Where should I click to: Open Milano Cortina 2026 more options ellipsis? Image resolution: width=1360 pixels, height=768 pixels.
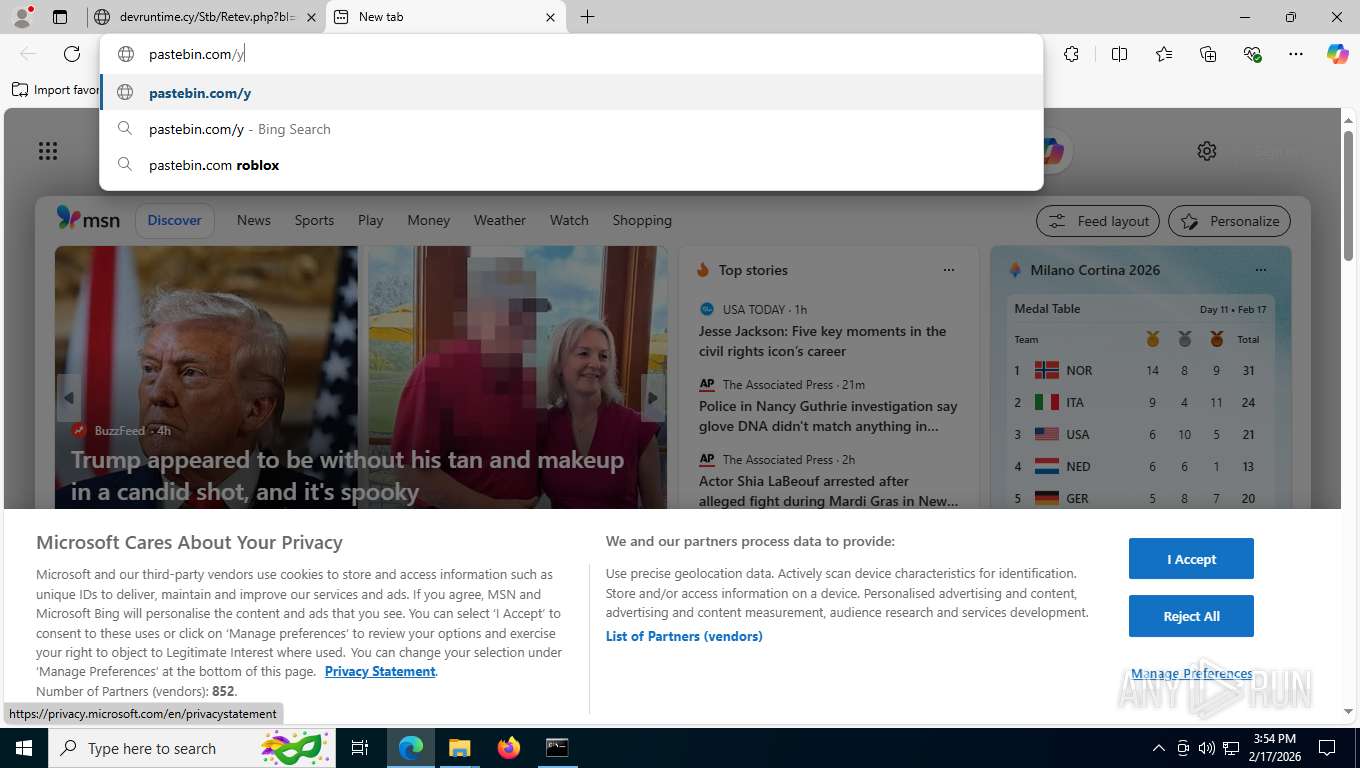tap(1261, 270)
